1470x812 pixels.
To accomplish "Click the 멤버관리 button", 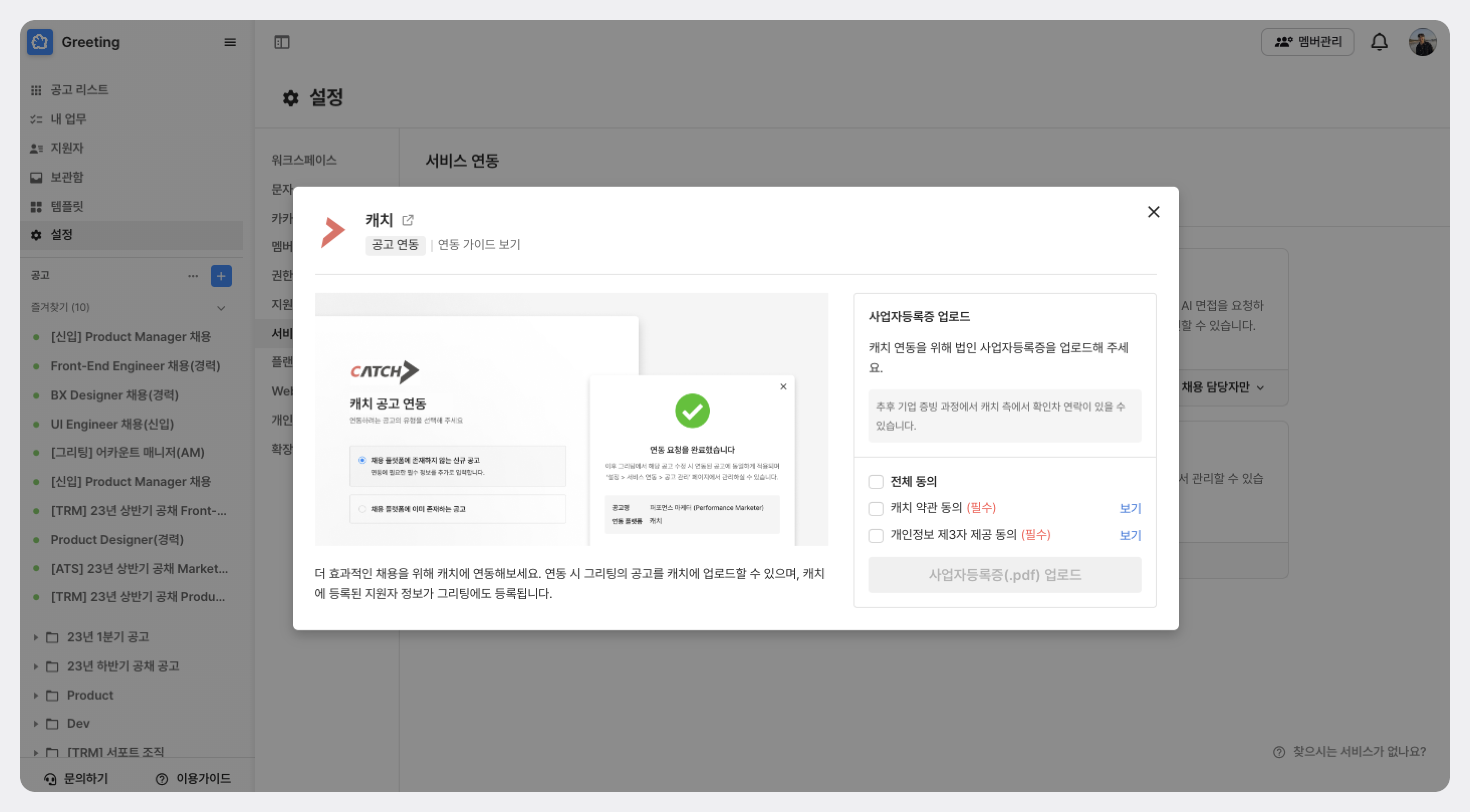I will [1307, 42].
